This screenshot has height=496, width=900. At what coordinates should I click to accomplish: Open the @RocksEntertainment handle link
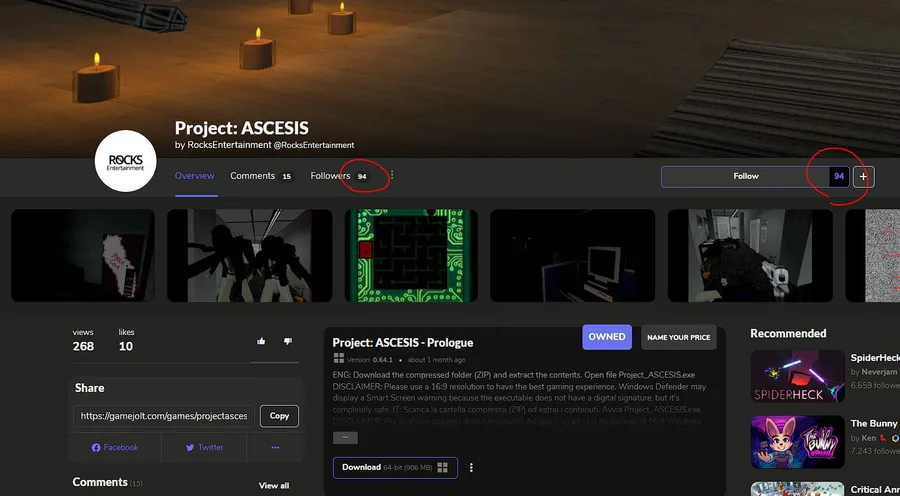(x=314, y=145)
